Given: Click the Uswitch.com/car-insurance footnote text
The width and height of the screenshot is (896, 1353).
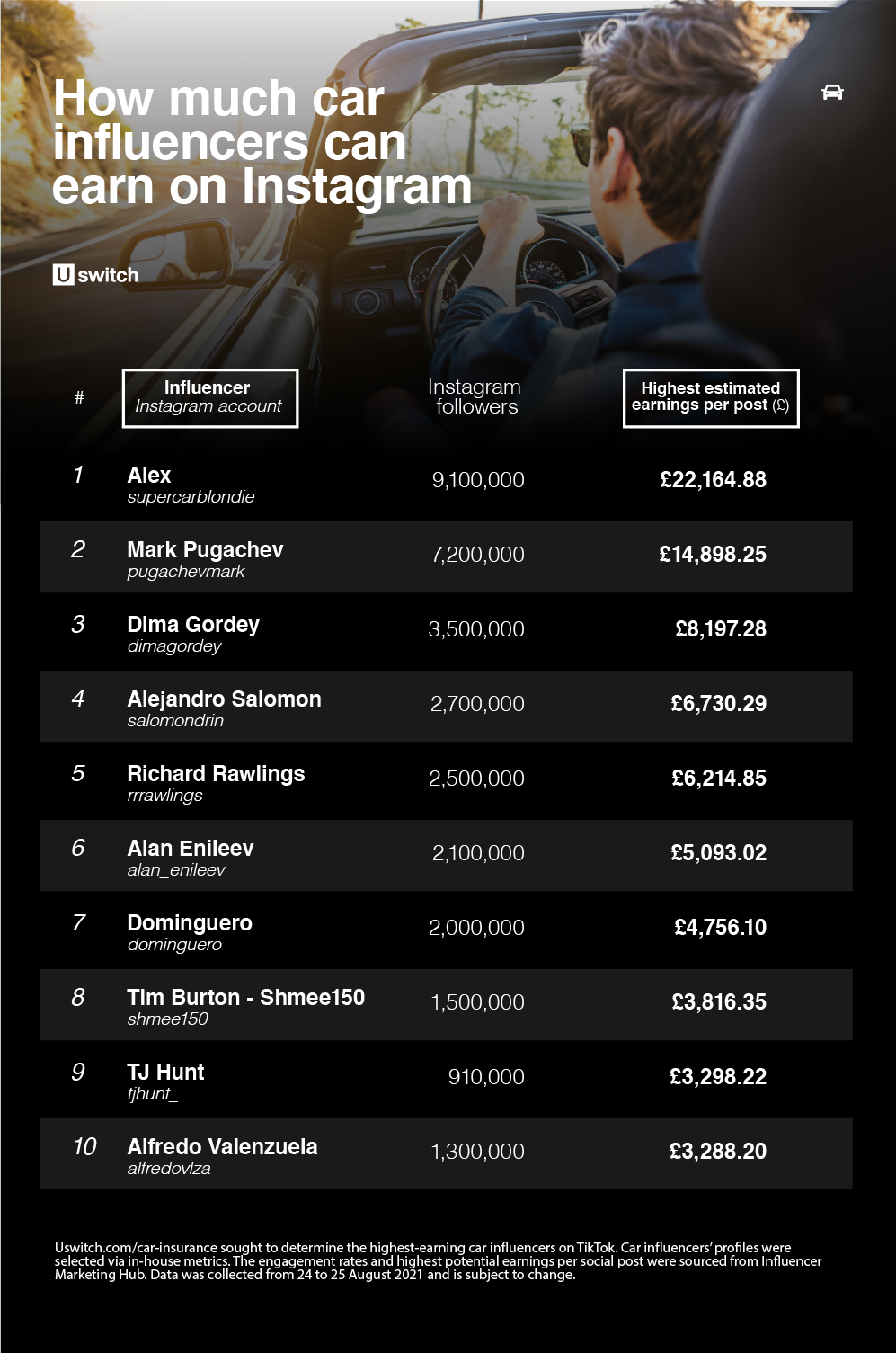Looking at the screenshot, I should pyautogui.click(x=438, y=1260).
